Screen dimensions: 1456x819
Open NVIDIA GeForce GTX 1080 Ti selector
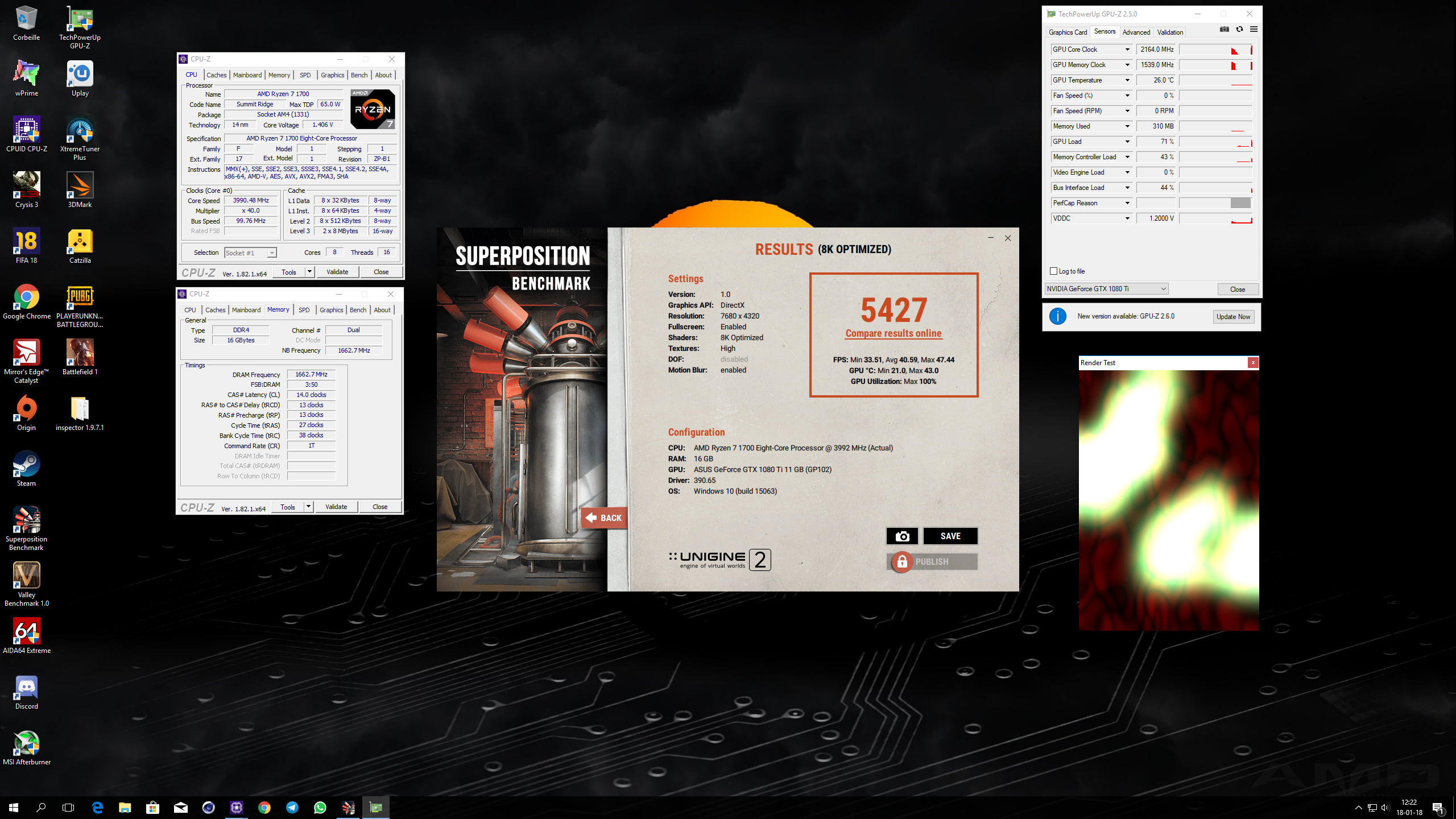click(x=1106, y=289)
